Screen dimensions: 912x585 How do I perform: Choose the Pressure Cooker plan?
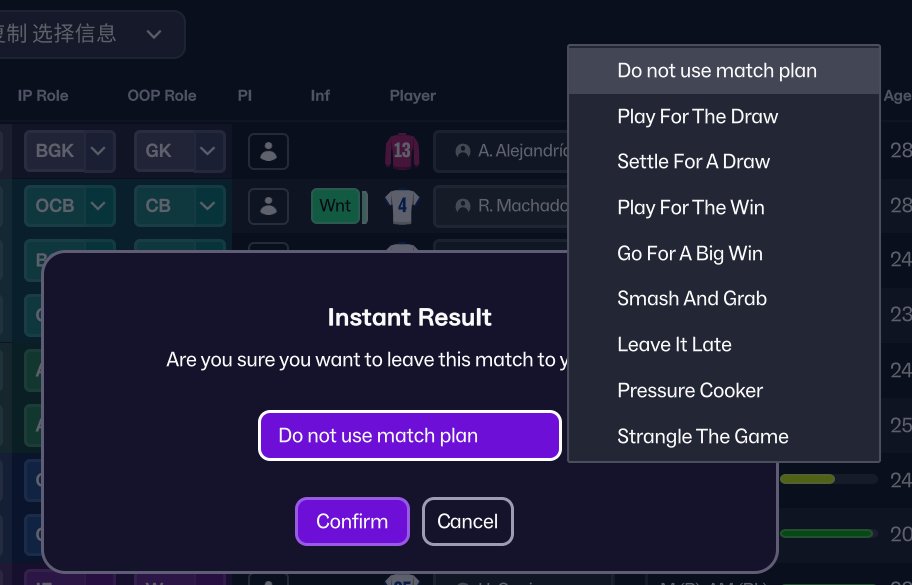[x=689, y=390]
